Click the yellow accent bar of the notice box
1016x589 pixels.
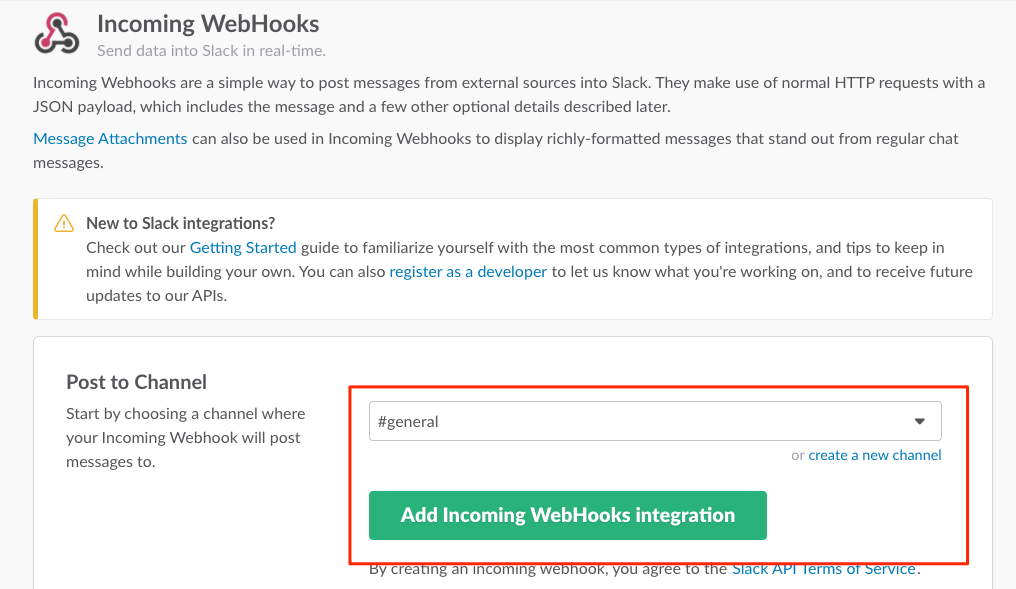pyautogui.click(x=36, y=259)
